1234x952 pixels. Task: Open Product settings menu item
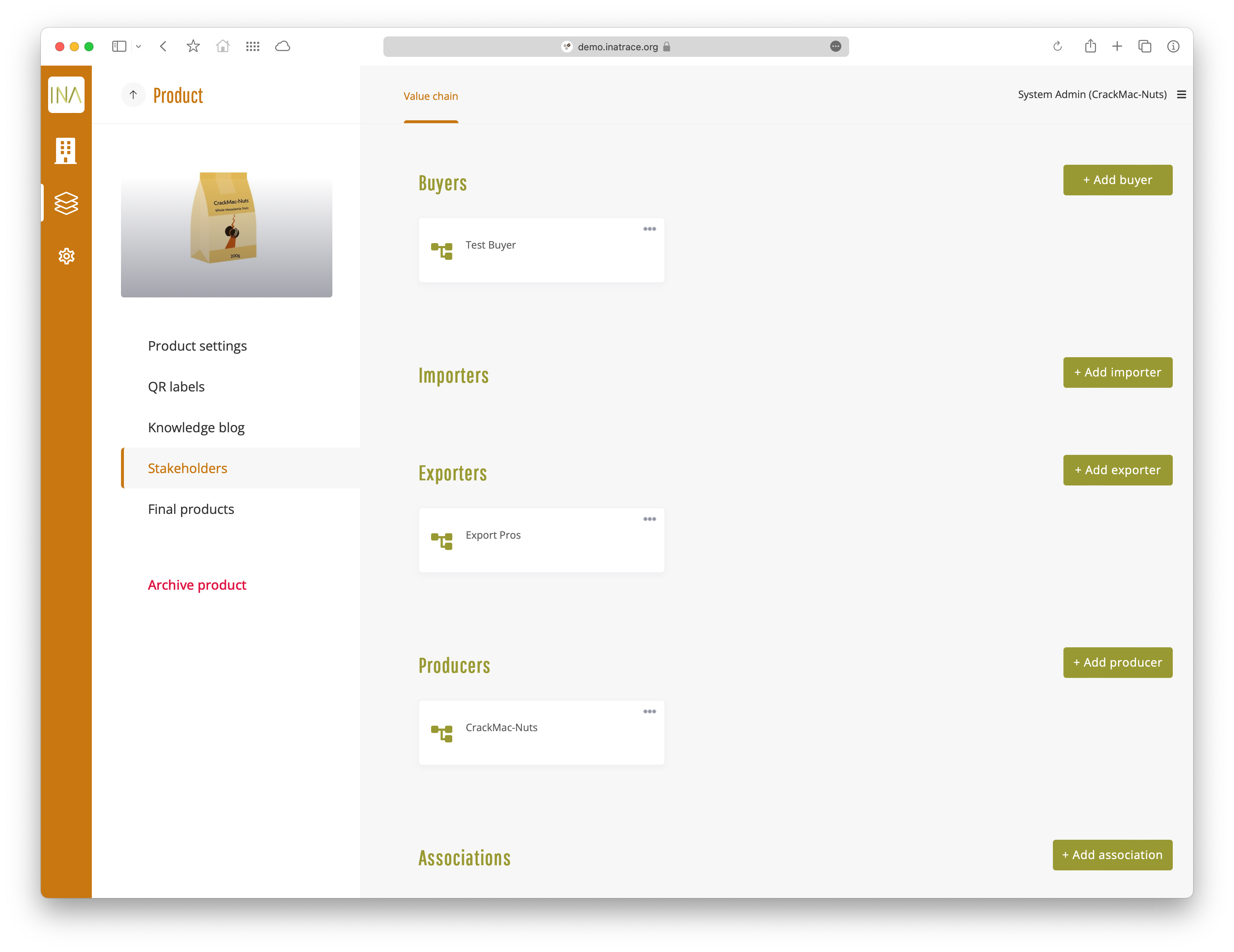(197, 346)
